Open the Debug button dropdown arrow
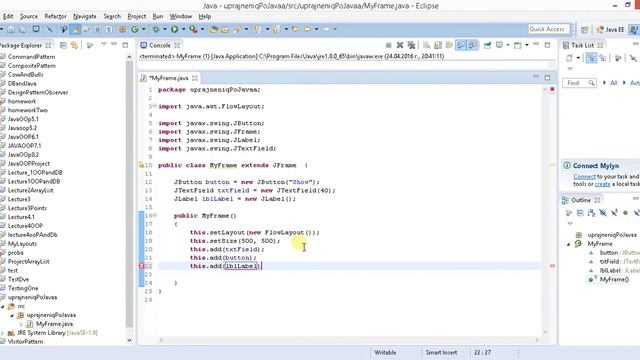The width and height of the screenshot is (640, 360). (x=165, y=29)
